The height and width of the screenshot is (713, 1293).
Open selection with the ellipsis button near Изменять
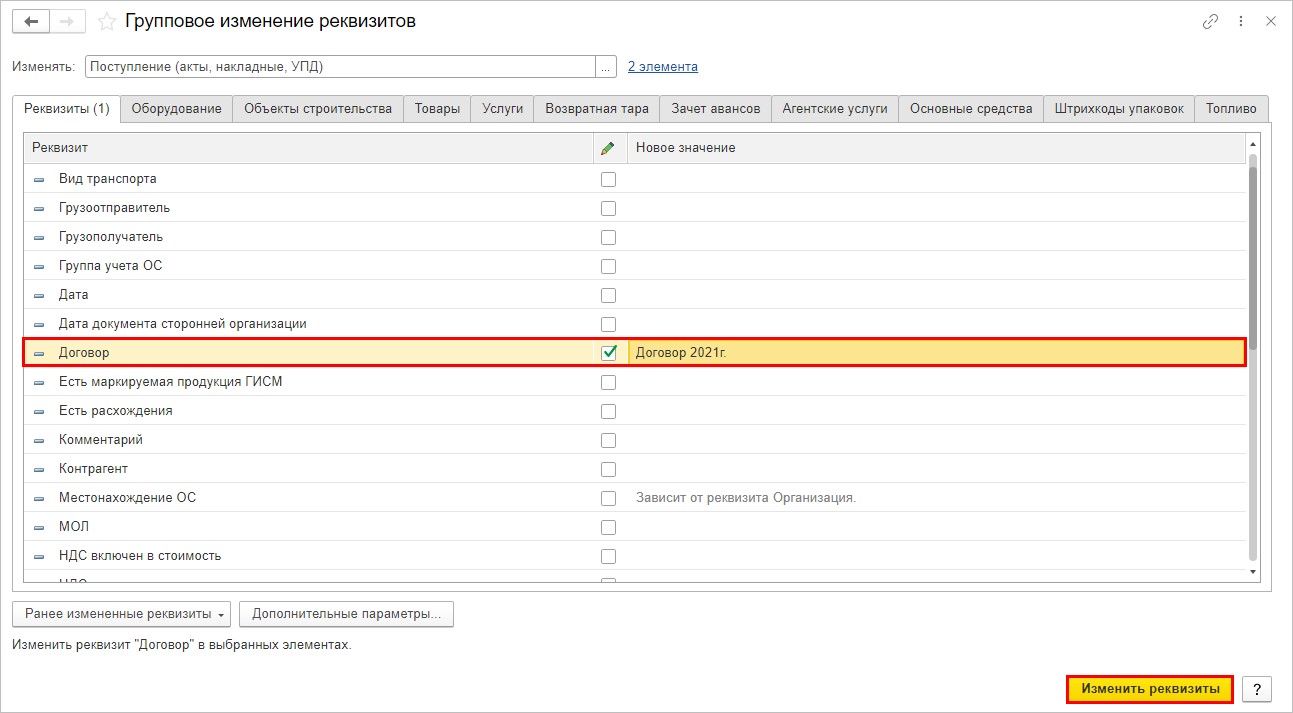606,67
